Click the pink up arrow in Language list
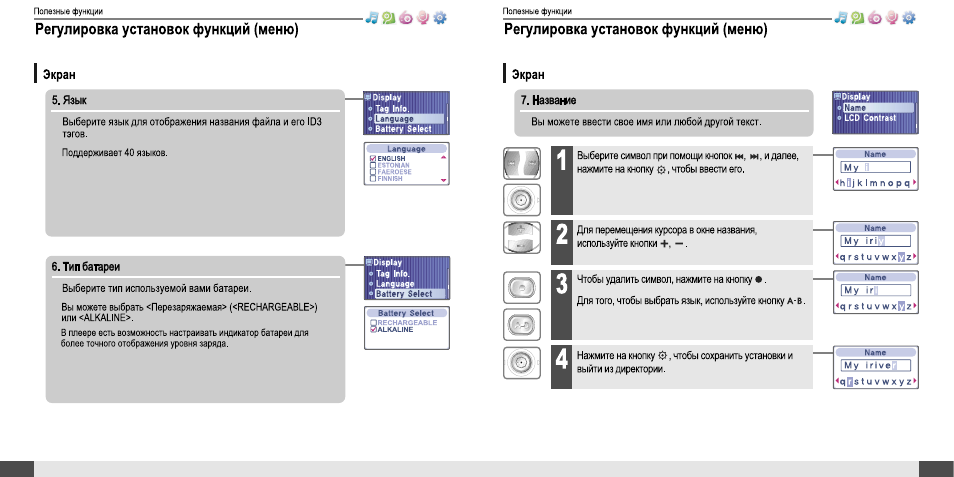The height and width of the screenshot is (477, 954). (443, 158)
